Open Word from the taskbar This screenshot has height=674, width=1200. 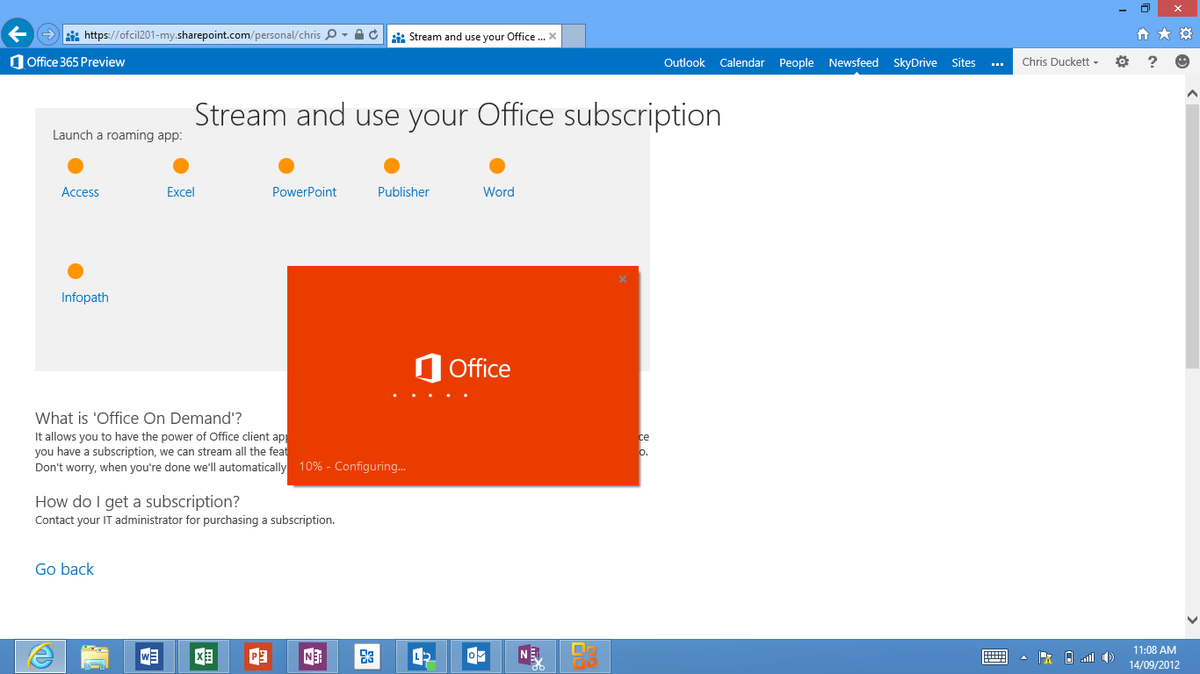tap(149, 656)
